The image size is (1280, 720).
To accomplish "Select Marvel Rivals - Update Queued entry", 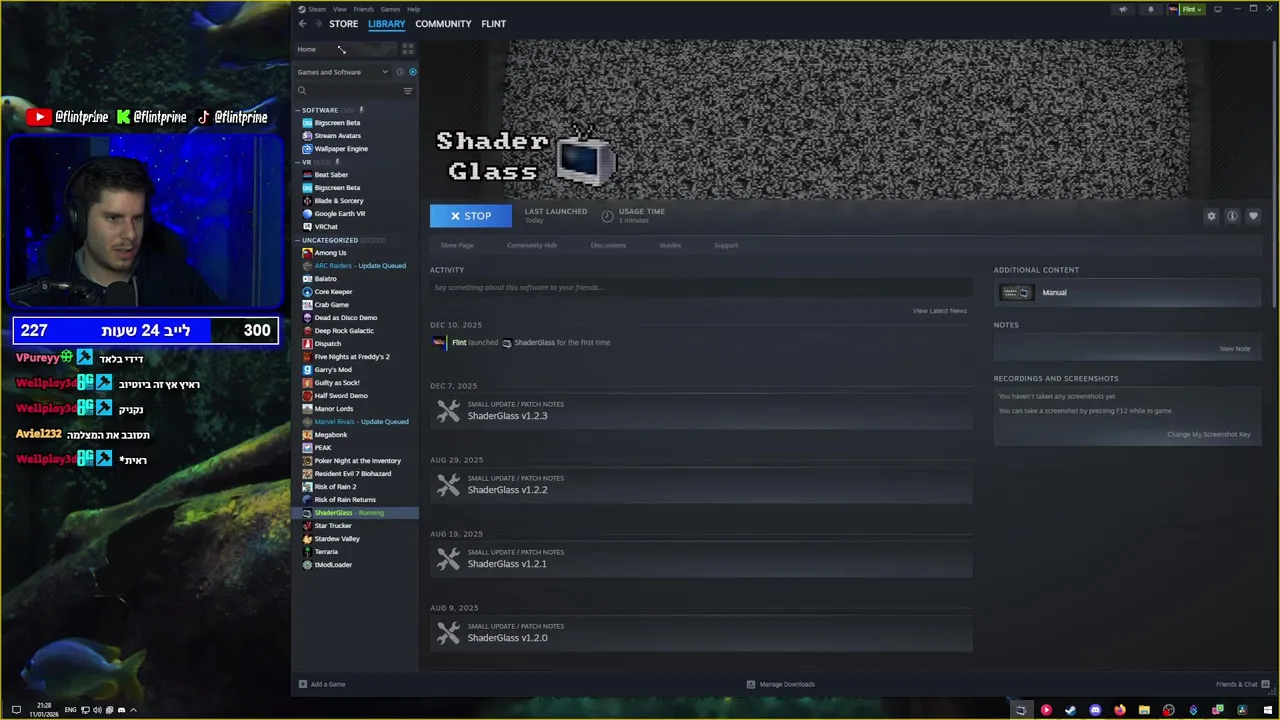I will tap(361, 422).
